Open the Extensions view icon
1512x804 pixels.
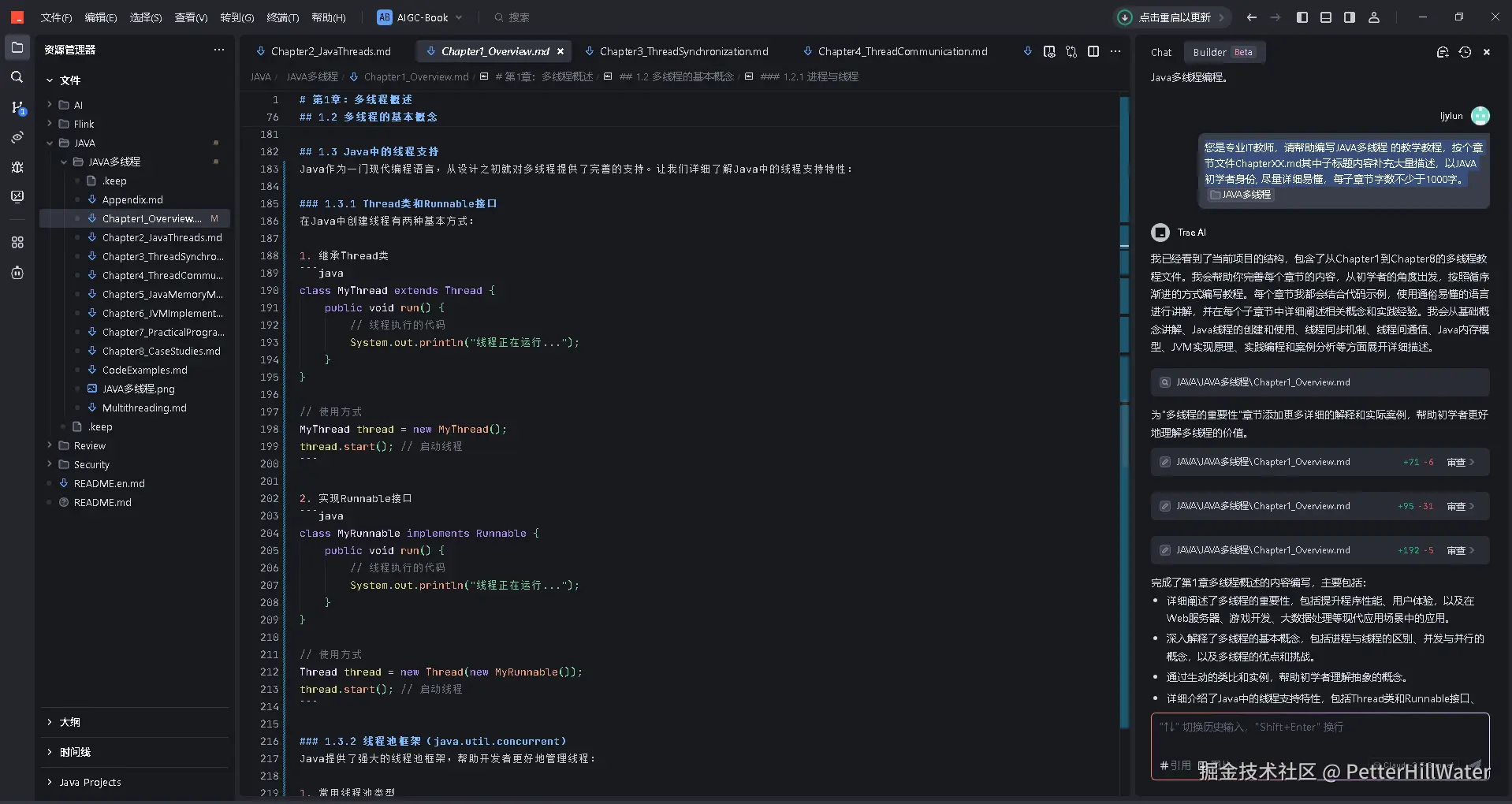(x=17, y=242)
